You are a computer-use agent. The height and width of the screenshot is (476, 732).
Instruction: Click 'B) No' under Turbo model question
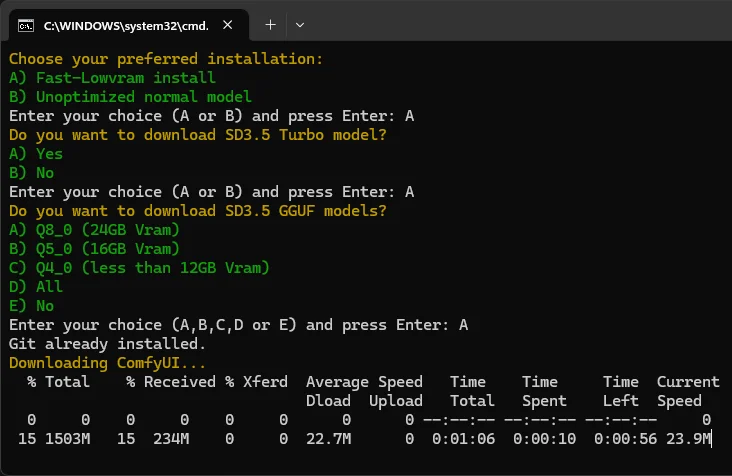pyautogui.click(x=31, y=173)
